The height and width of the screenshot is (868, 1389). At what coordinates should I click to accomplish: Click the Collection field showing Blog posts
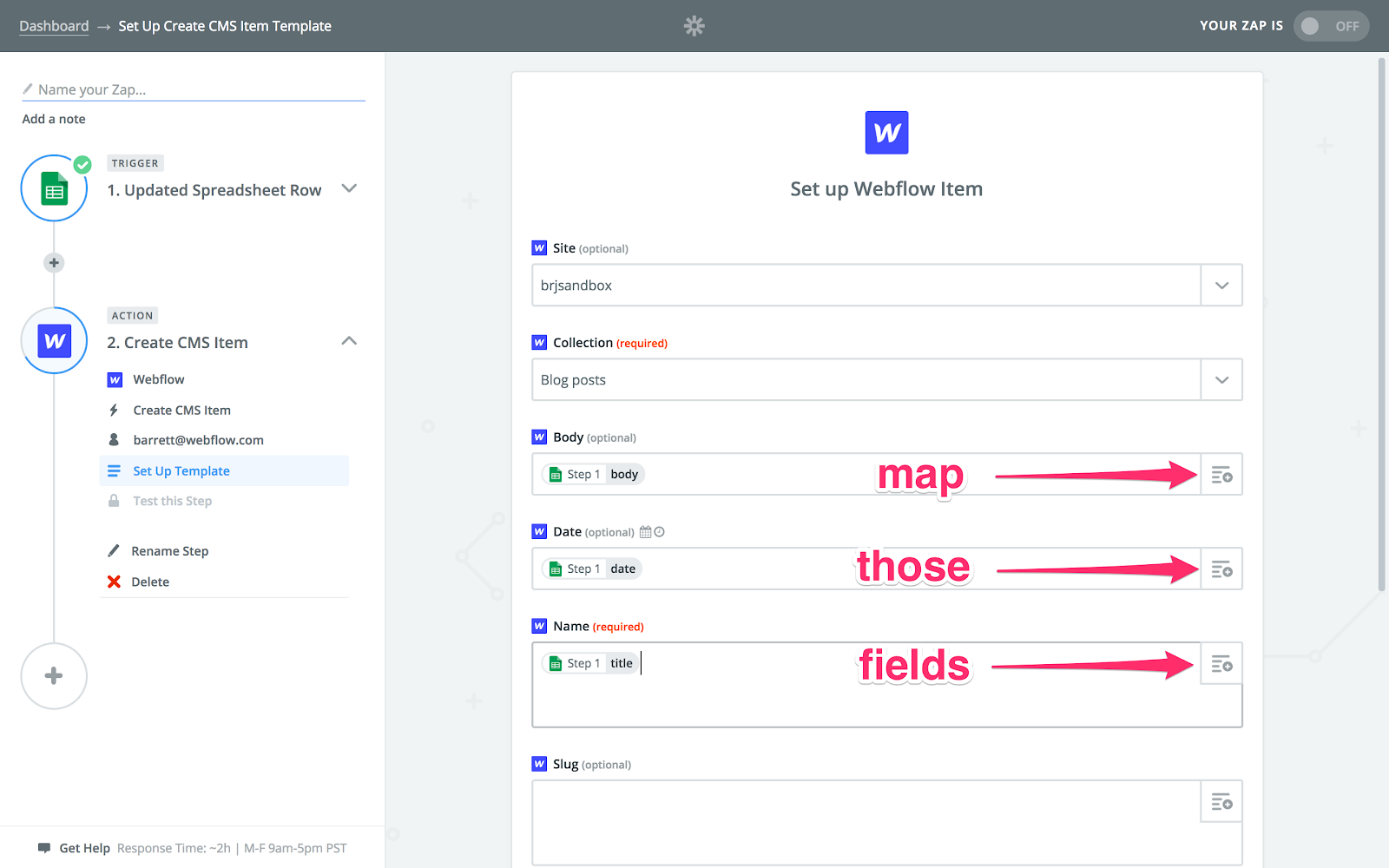pos(866,380)
